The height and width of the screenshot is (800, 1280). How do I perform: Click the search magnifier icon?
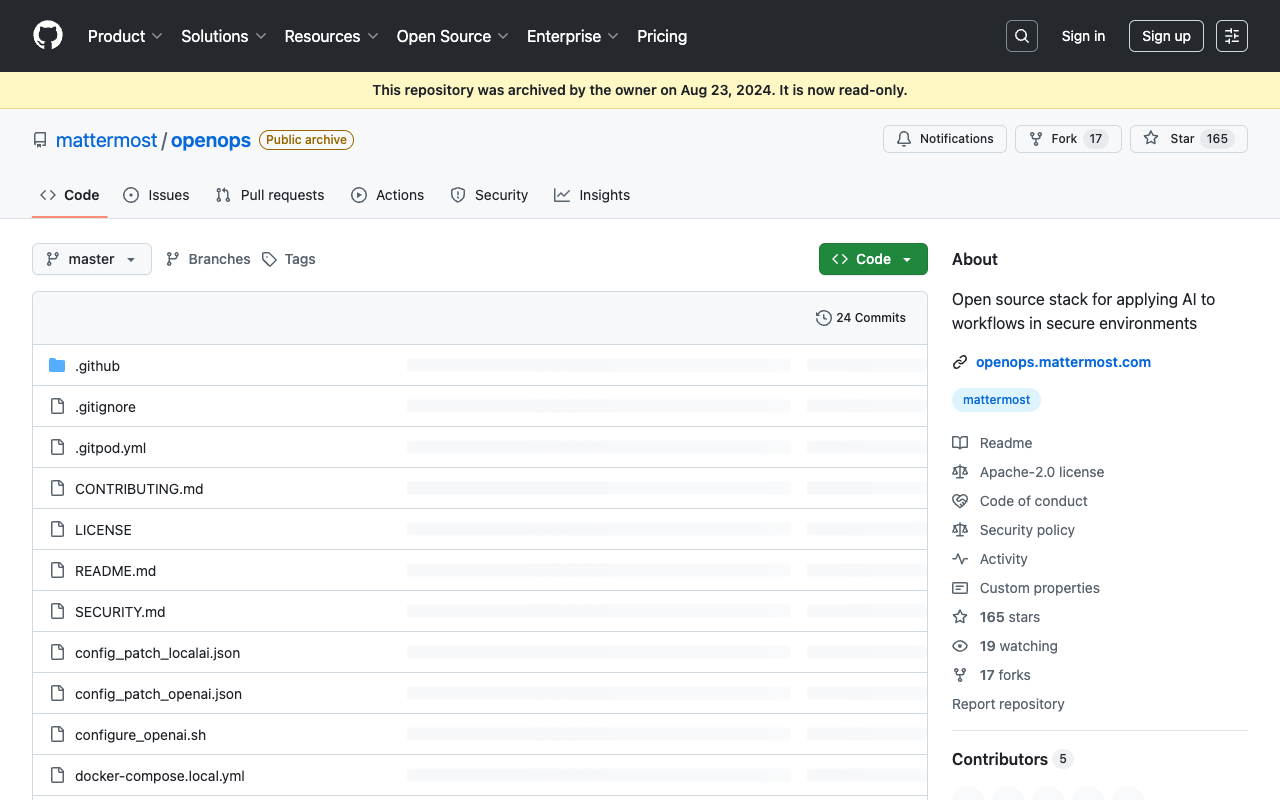click(x=1022, y=36)
